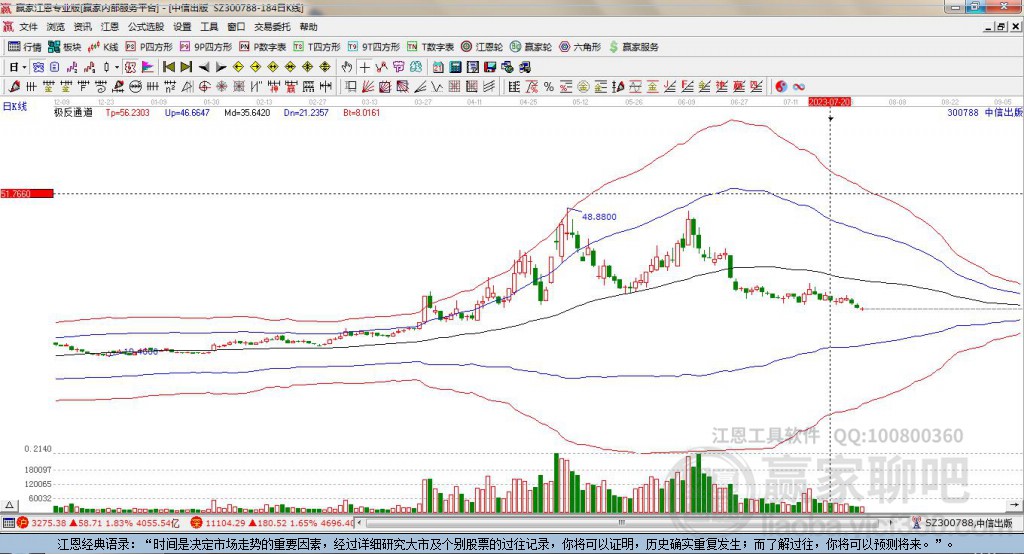The height and width of the screenshot is (554, 1024).
Task: Click the right arrow beside the volume panel
Action: (1014, 505)
